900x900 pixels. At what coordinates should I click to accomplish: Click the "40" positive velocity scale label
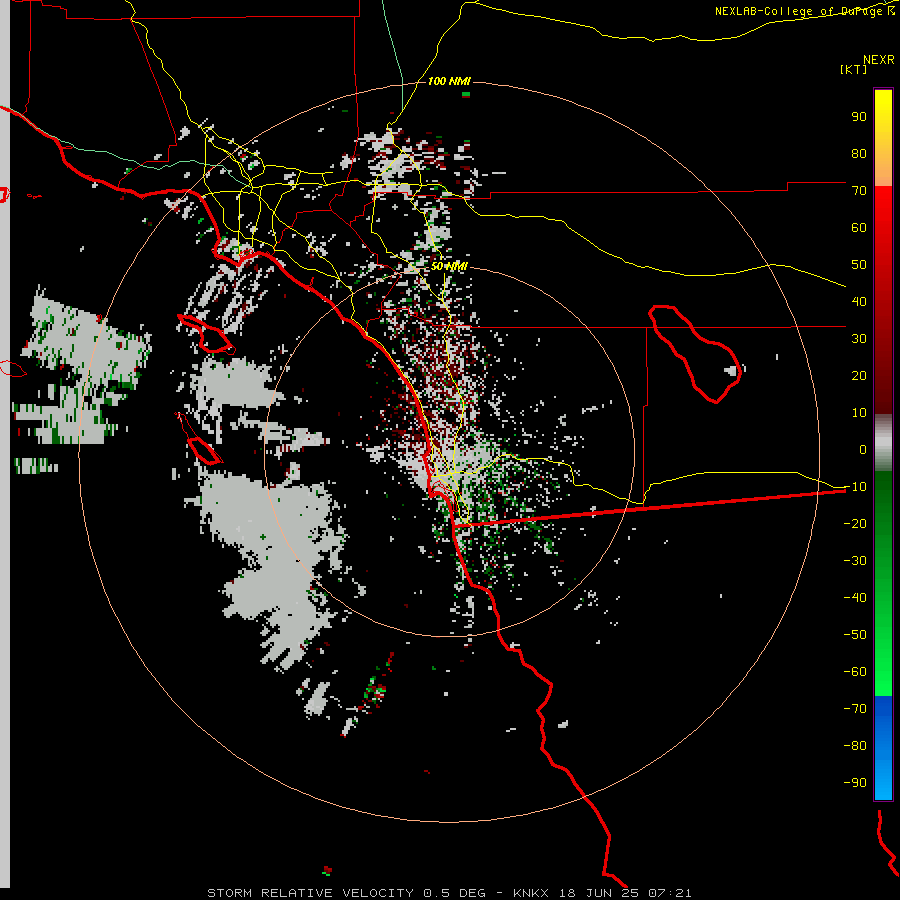pos(859,301)
